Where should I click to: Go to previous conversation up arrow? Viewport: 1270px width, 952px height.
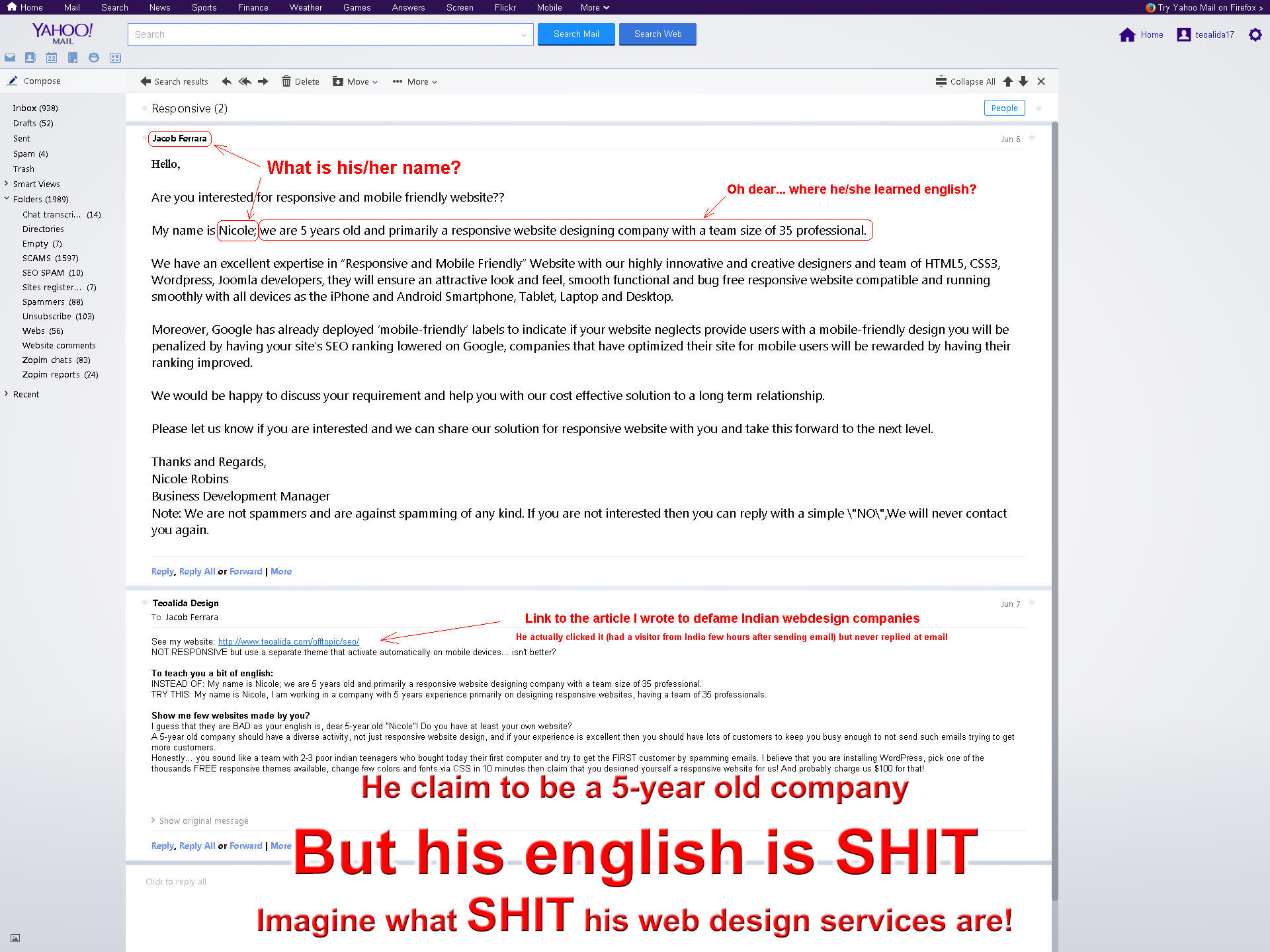(x=1008, y=81)
